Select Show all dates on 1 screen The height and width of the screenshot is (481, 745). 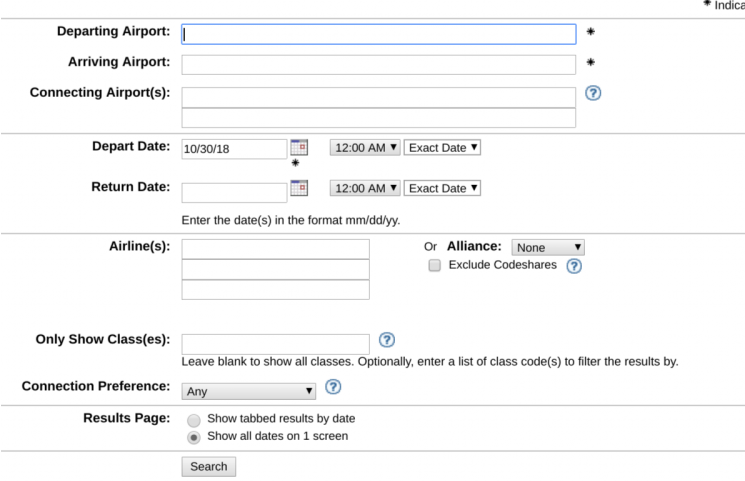click(x=194, y=437)
